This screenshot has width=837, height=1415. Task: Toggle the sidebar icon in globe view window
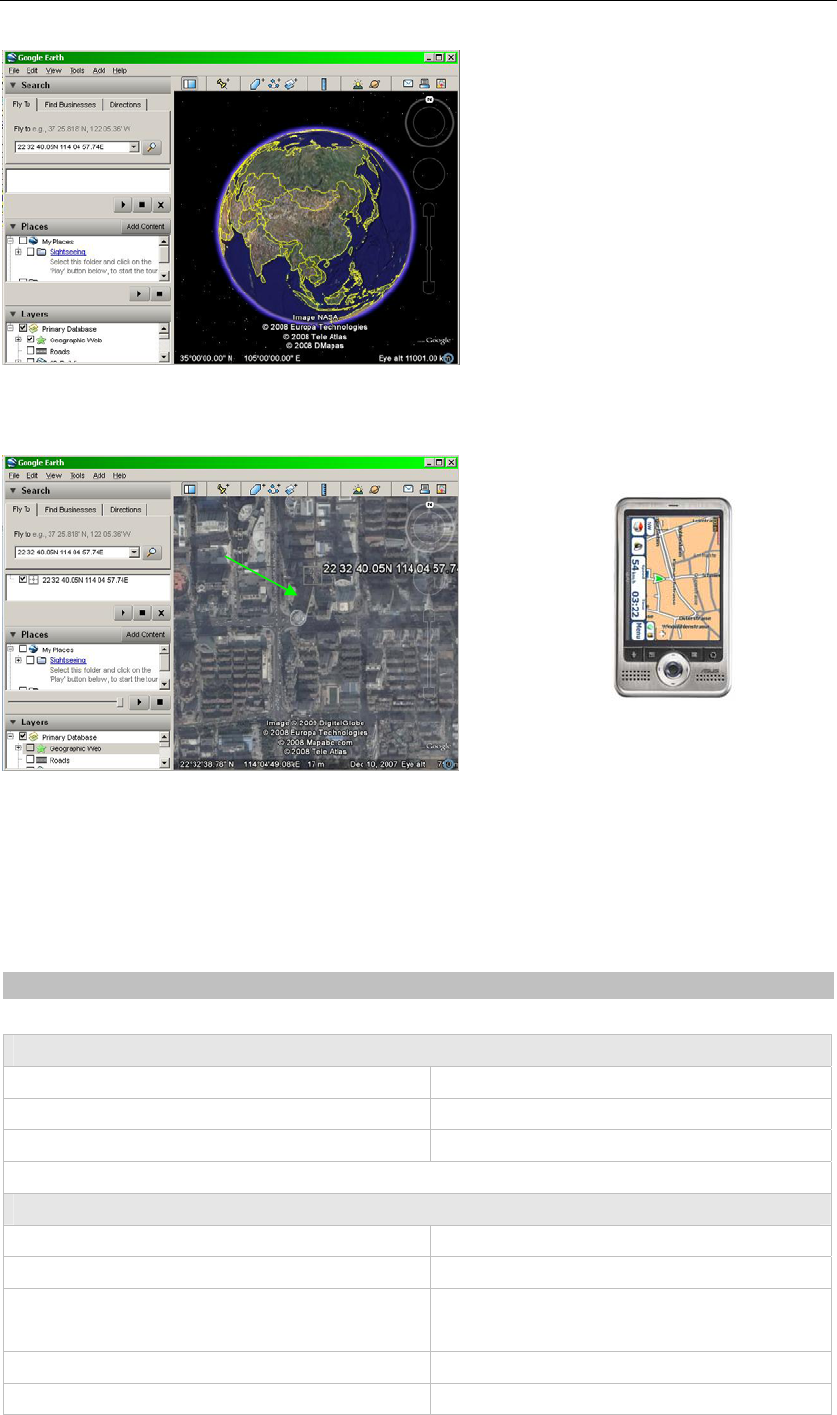189,85
